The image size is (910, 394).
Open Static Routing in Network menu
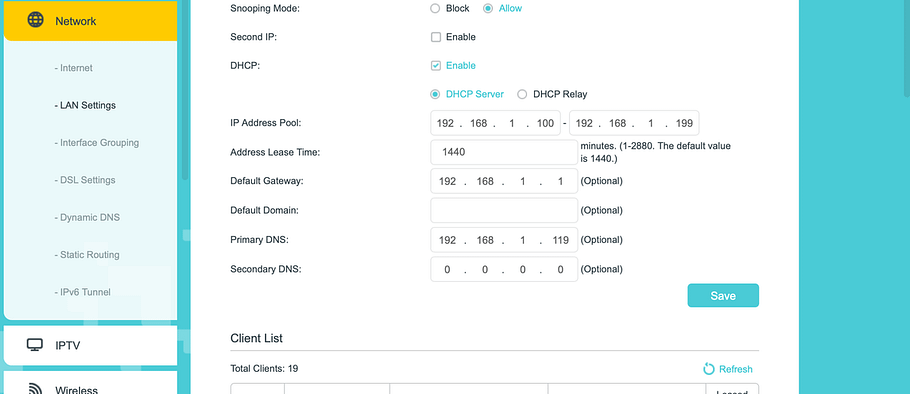pos(87,255)
